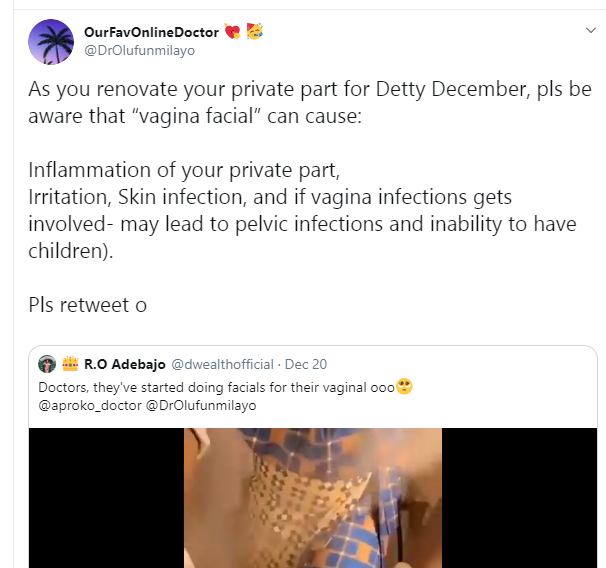The height and width of the screenshot is (568, 606).
Task: Click the palm tree profile avatar
Action: point(50,41)
